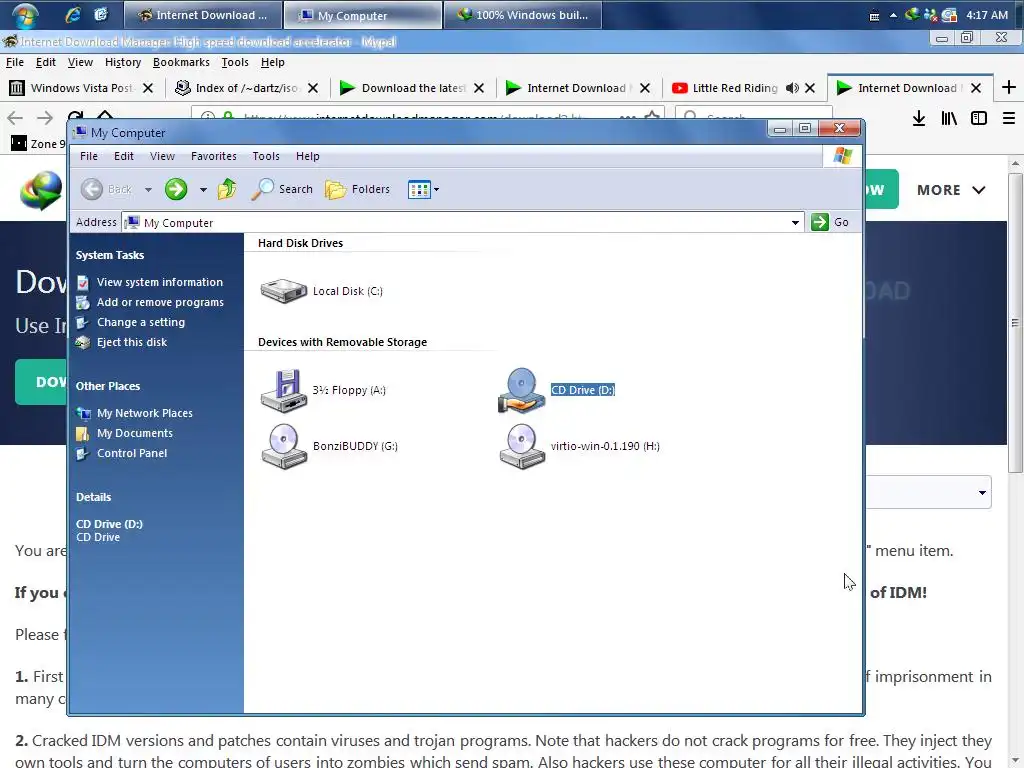Open the View menu in My Computer
Viewport: 1024px width, 768px height.
[x=162, y=156]
